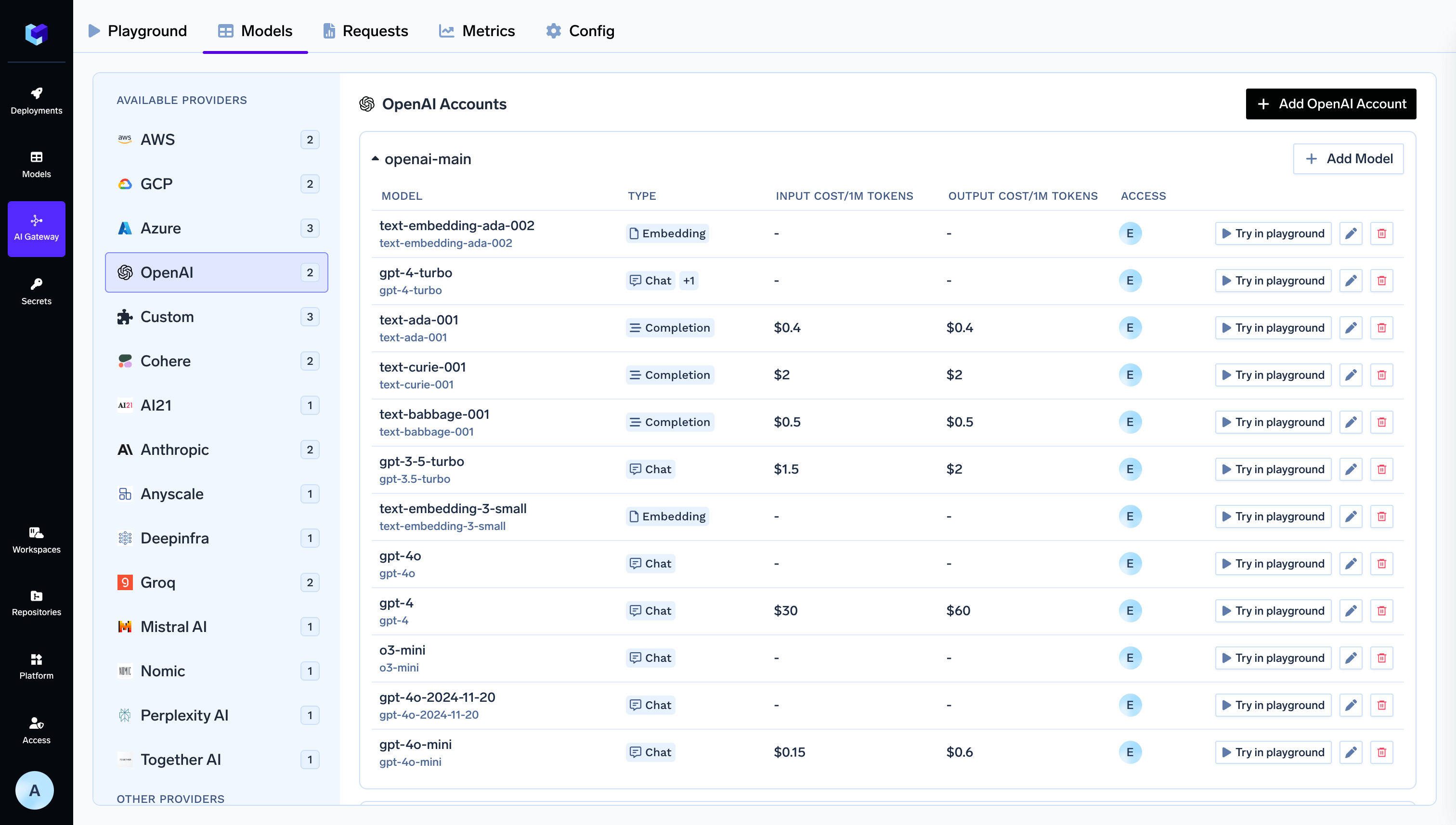The width and height of the screenshot is (1456, 825).
Task: Select the AWS provider
Action: click(x=217, y=140)
